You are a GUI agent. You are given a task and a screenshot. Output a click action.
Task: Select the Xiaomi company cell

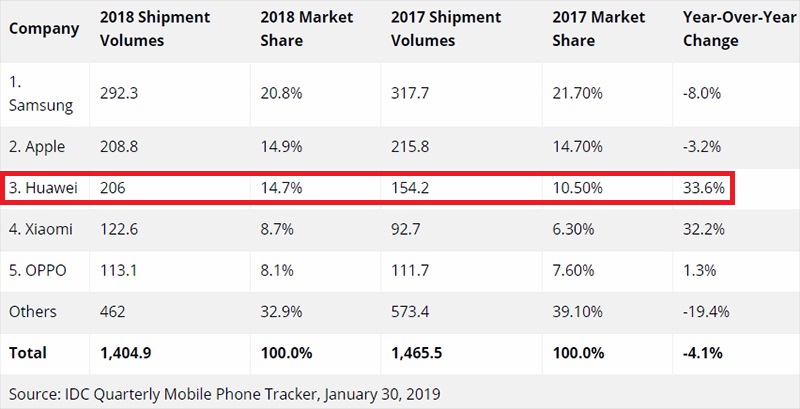pyautogui.click(x=41, y=229)
